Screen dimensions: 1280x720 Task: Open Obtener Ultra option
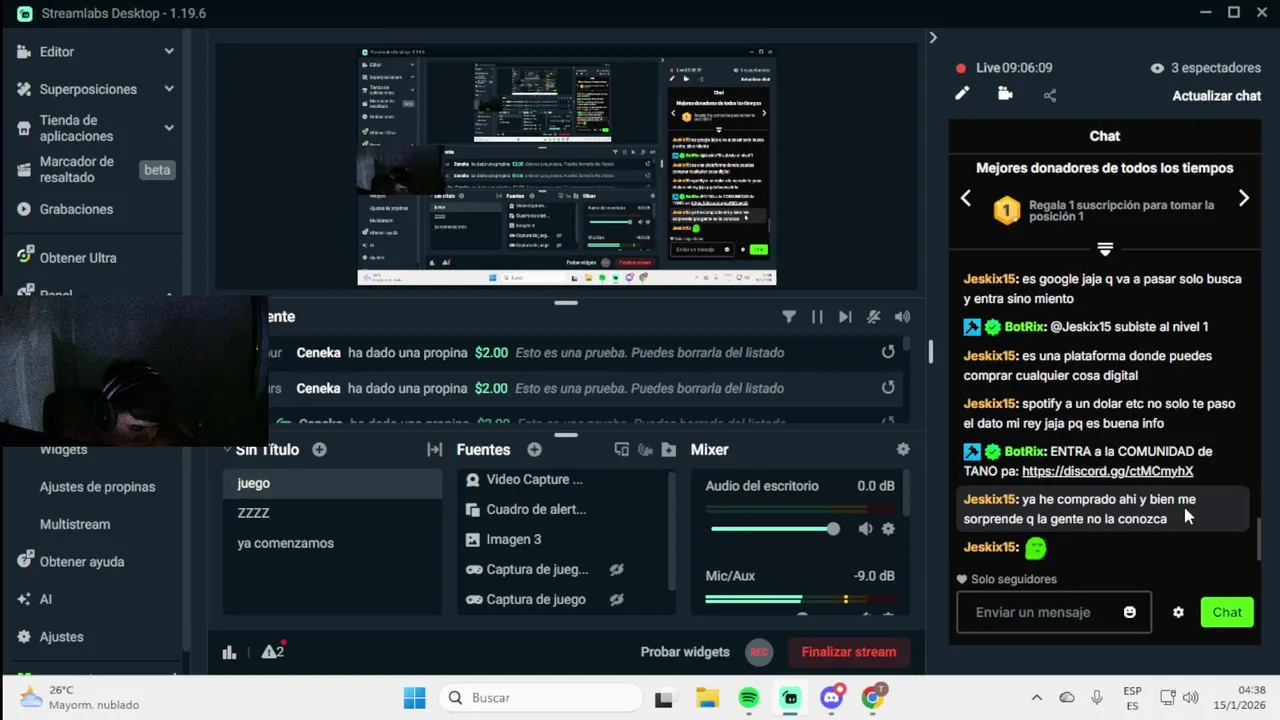pyautogui.click(x=78, y=257)
